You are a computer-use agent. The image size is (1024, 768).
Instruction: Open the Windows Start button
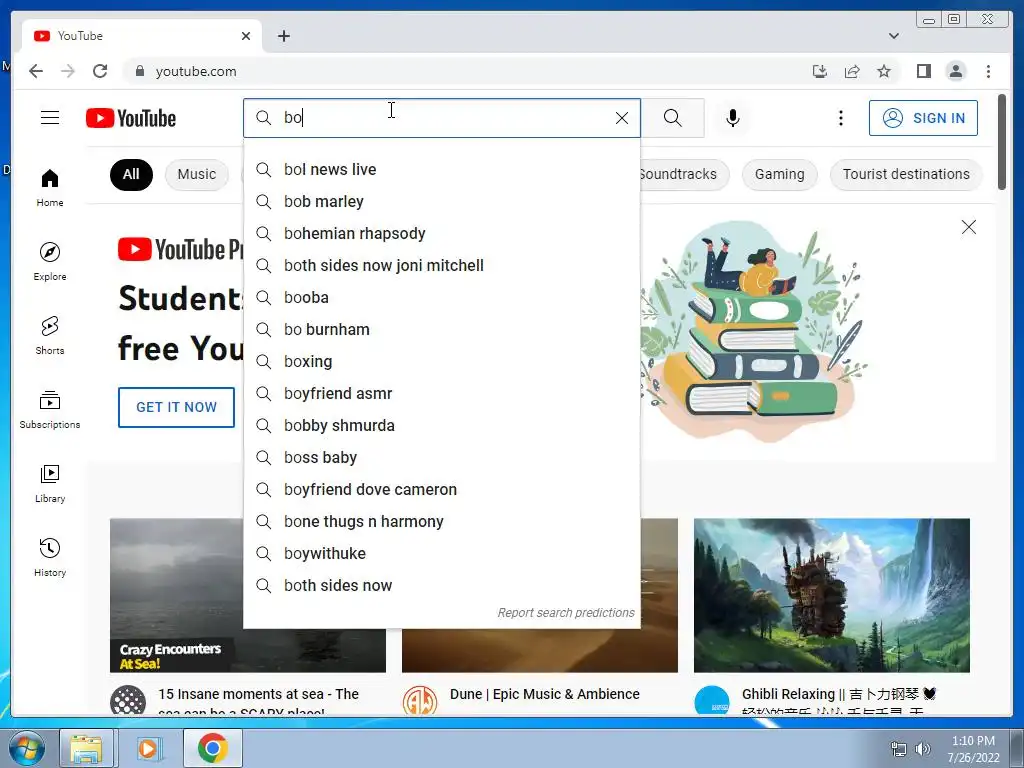(27, 748)
